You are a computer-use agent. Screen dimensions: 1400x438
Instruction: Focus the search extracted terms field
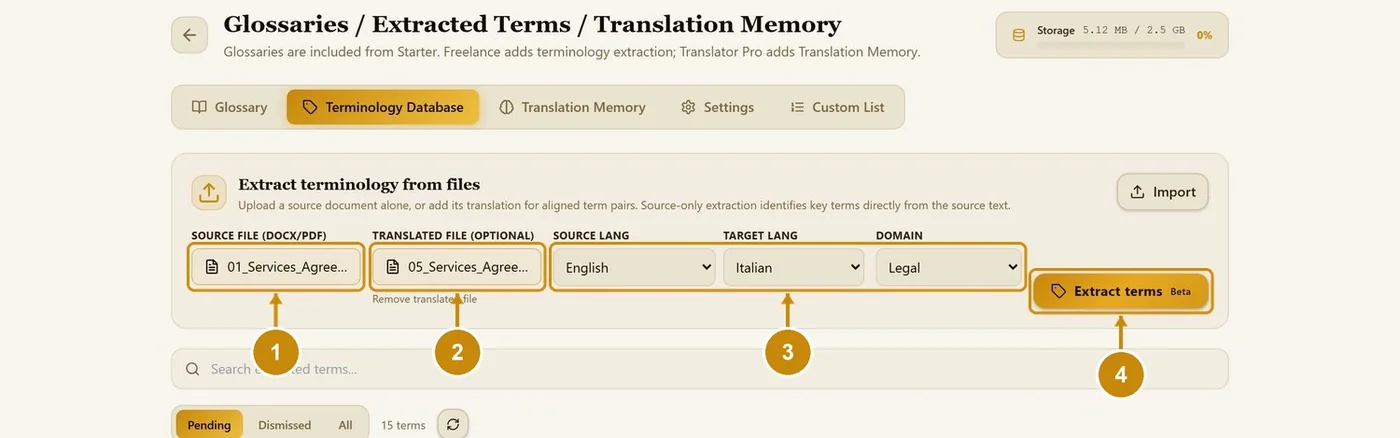[699, 369]
